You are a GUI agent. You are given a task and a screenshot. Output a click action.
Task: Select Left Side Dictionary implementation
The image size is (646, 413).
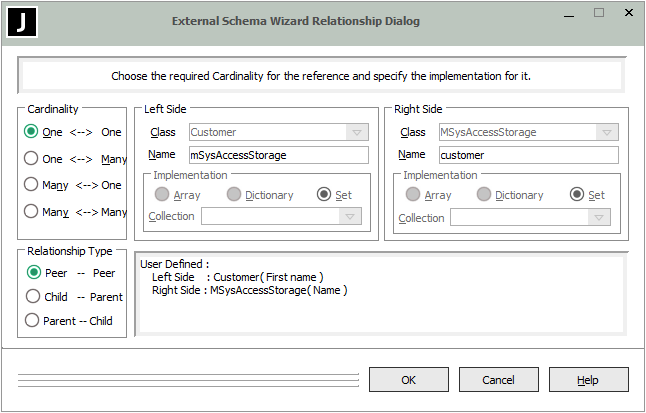pyautogui.click(x=234, y=195)
